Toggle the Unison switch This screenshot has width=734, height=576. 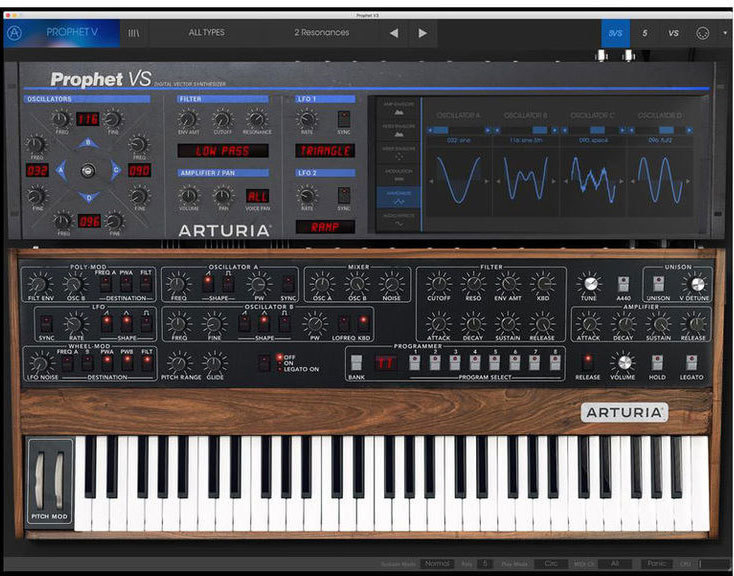[x=658, y=284]
